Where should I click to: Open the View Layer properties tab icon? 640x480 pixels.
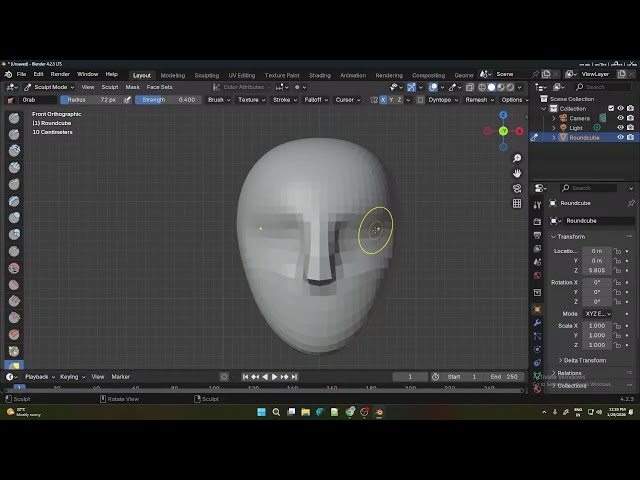pyautogui.click(x=537, y=249)
